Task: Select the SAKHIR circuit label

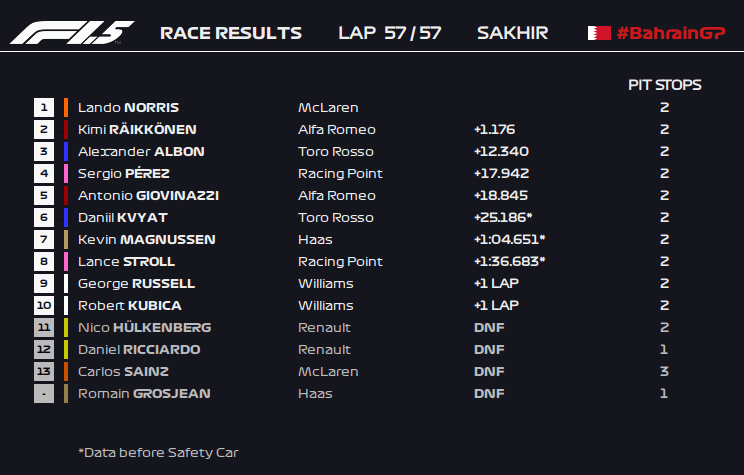Action: click(x=512, y=33)
